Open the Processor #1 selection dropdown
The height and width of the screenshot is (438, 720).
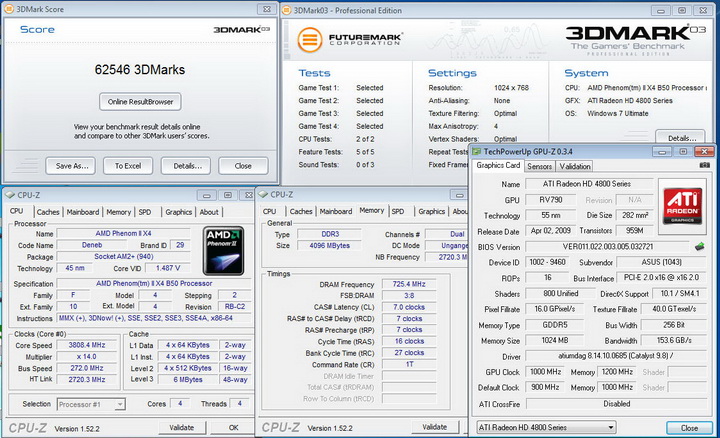[91, 404]
